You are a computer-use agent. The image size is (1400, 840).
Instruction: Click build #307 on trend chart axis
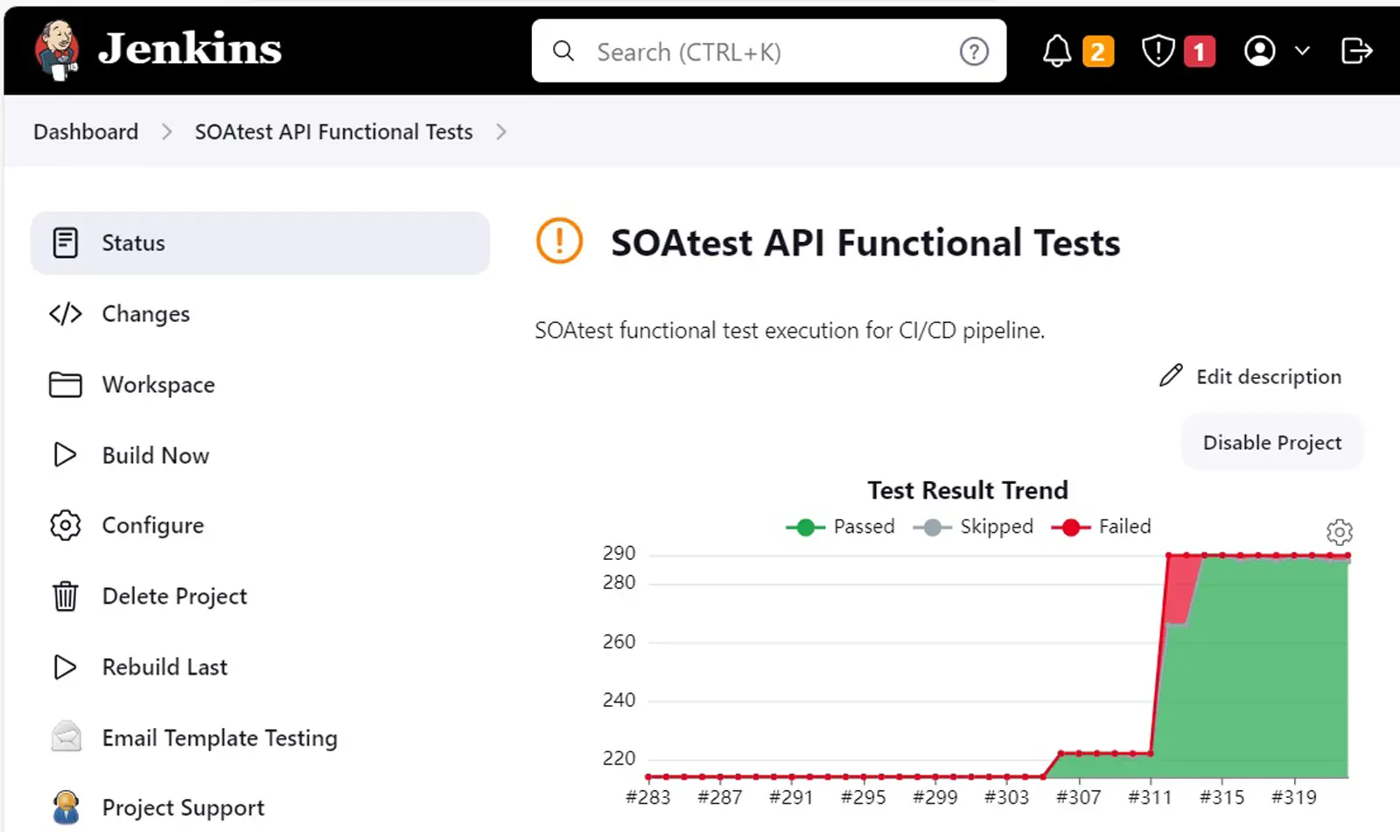[1078, 797]
